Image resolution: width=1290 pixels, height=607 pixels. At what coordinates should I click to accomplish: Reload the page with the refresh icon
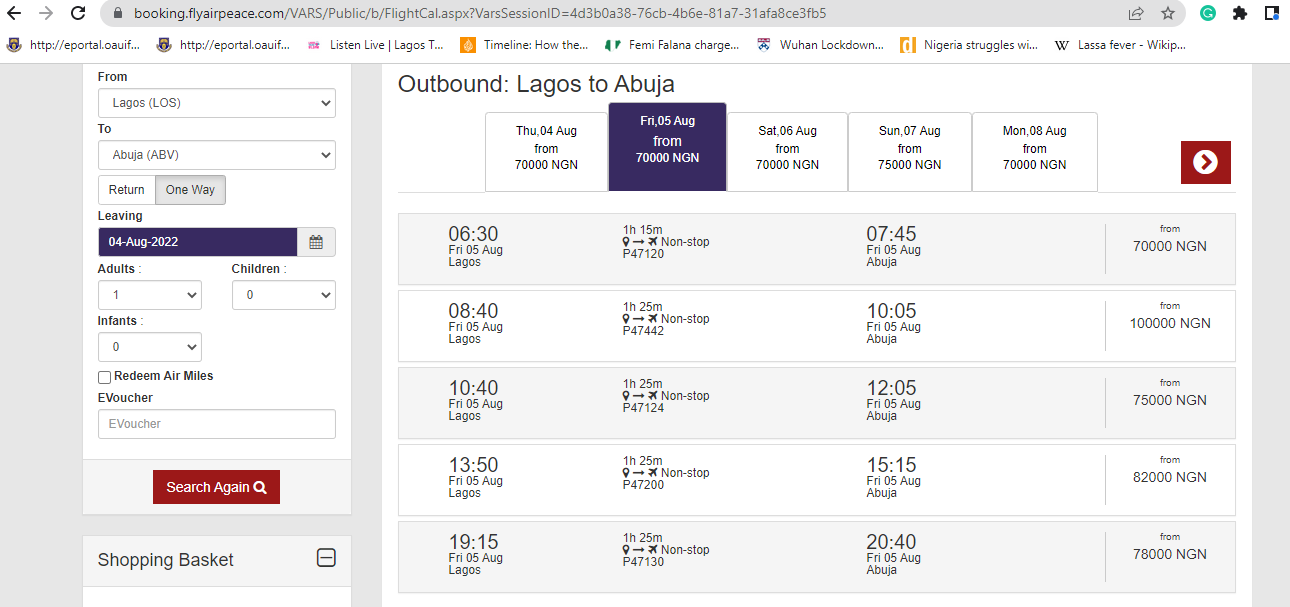[x=78, y=13]
